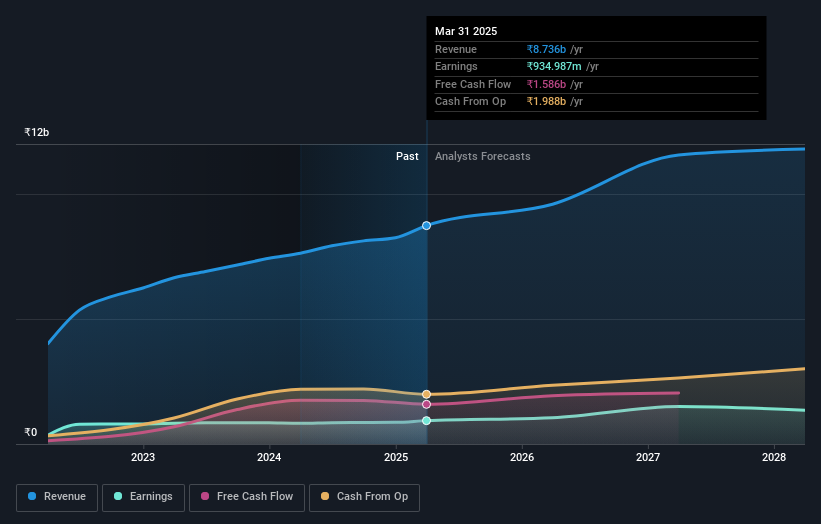Select the Free Cash Flow data point marker
Image resolution: width=821 pixels, height=524 pixels.
(x=427, y=404)
